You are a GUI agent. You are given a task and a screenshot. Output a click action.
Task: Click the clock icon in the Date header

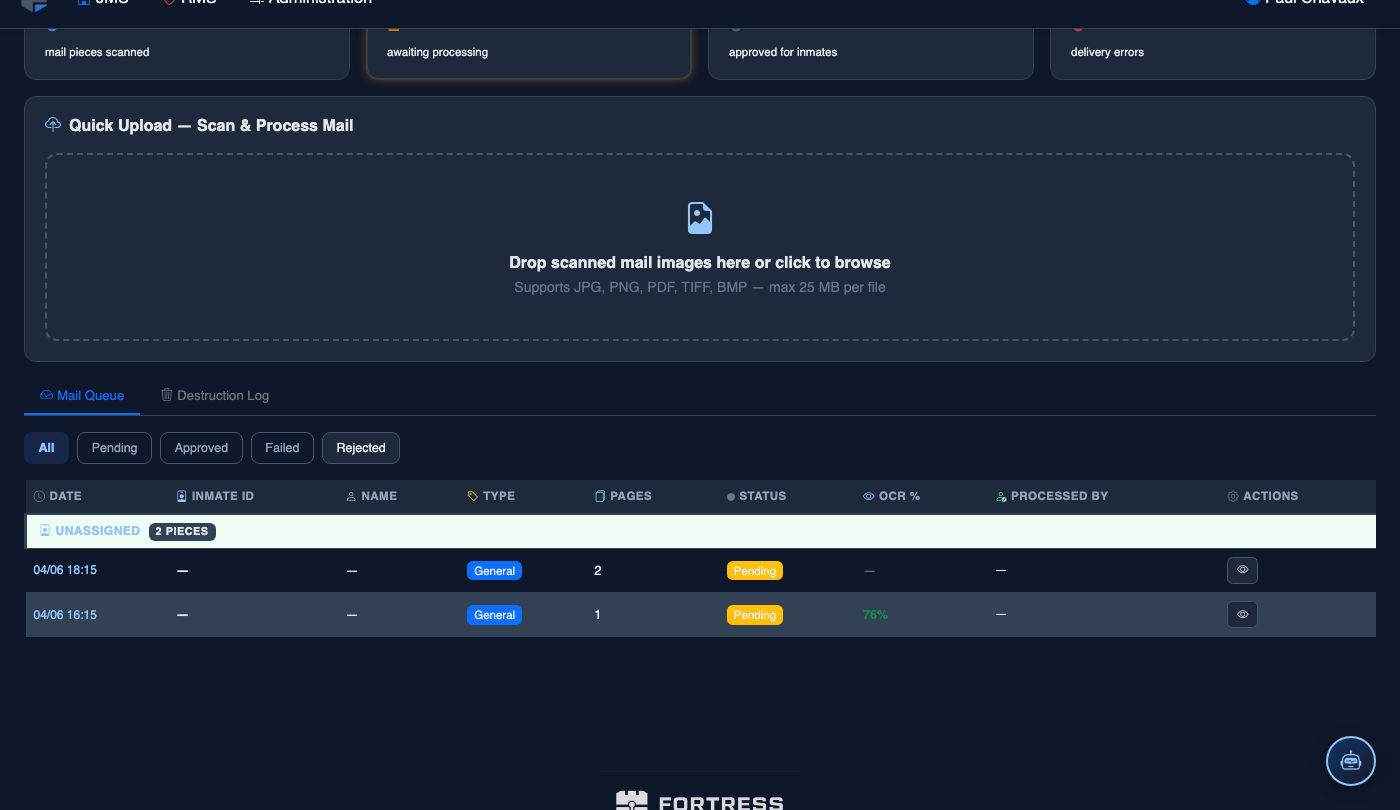pyautogui.click(x=39, y=496)
